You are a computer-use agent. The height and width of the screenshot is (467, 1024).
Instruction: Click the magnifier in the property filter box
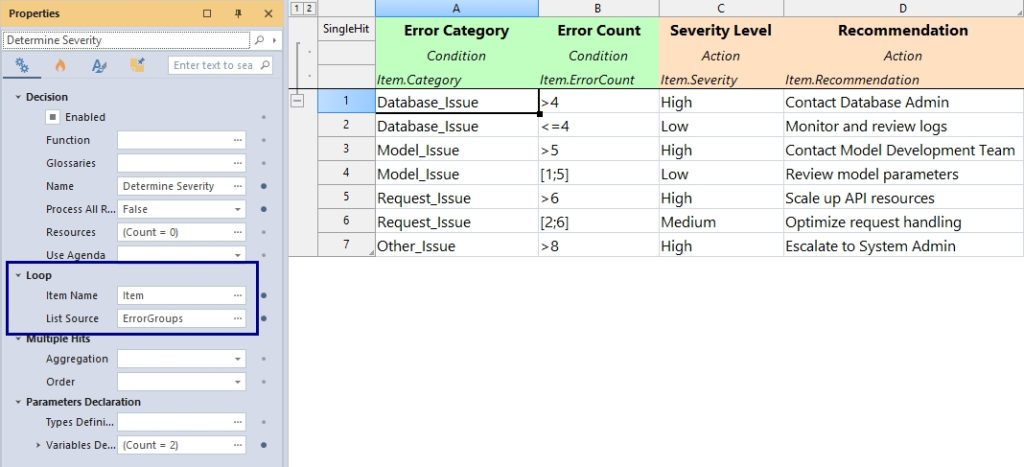(x=264, y=65)
